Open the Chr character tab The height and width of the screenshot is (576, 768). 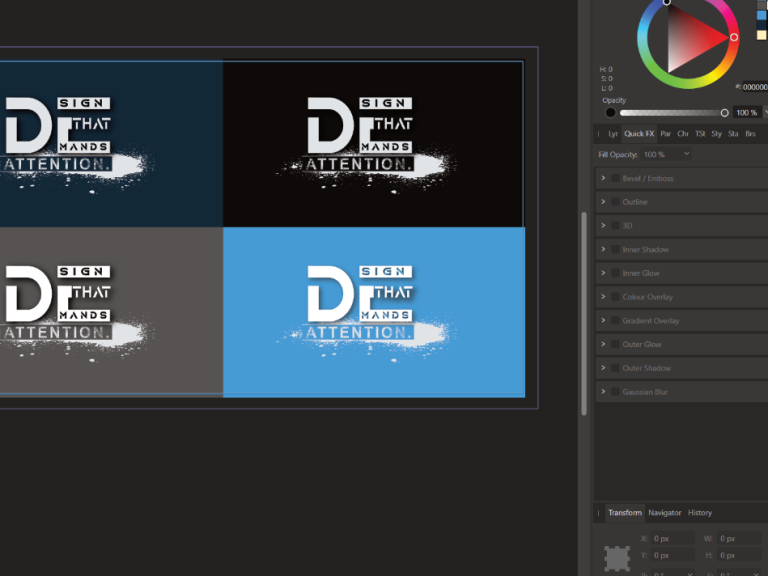pyautogui.click(x=683, y=133)
